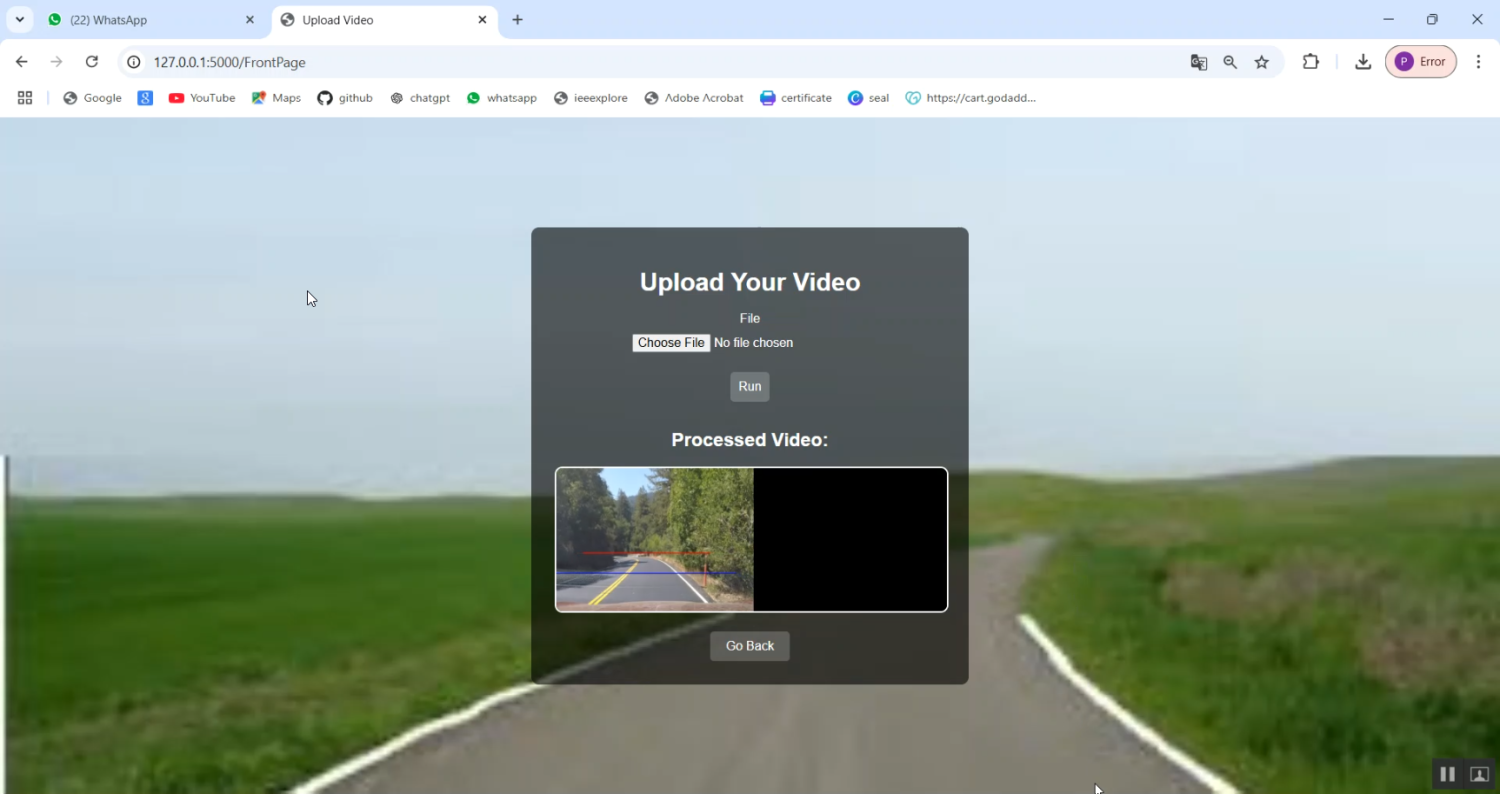Open the YouTube bookmark
The image size is (1500, 794).
[x=201, y=97]
